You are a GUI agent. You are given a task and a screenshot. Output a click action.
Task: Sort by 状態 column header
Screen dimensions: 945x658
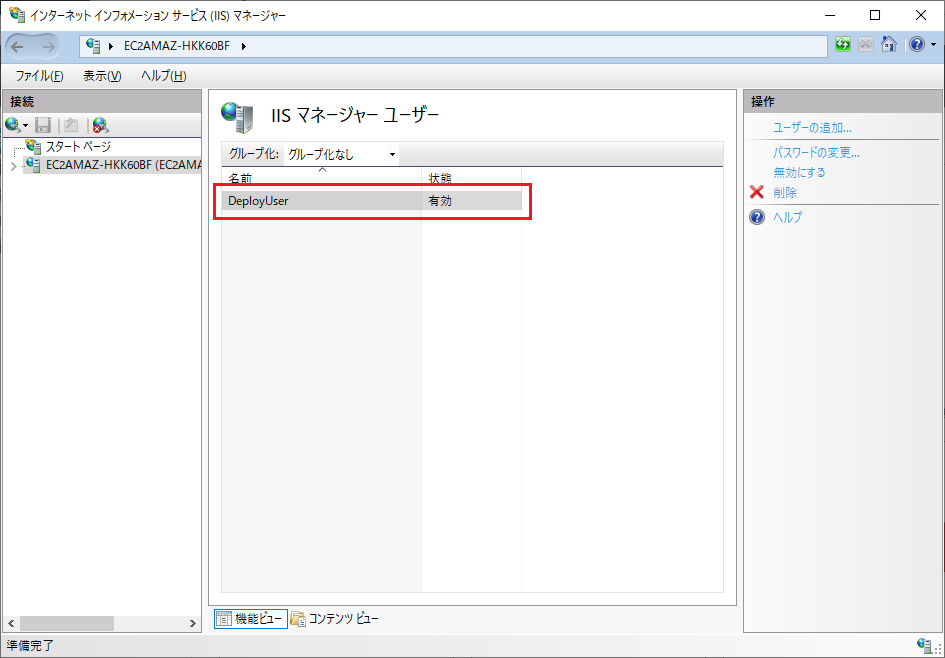[x=471, y=178]
